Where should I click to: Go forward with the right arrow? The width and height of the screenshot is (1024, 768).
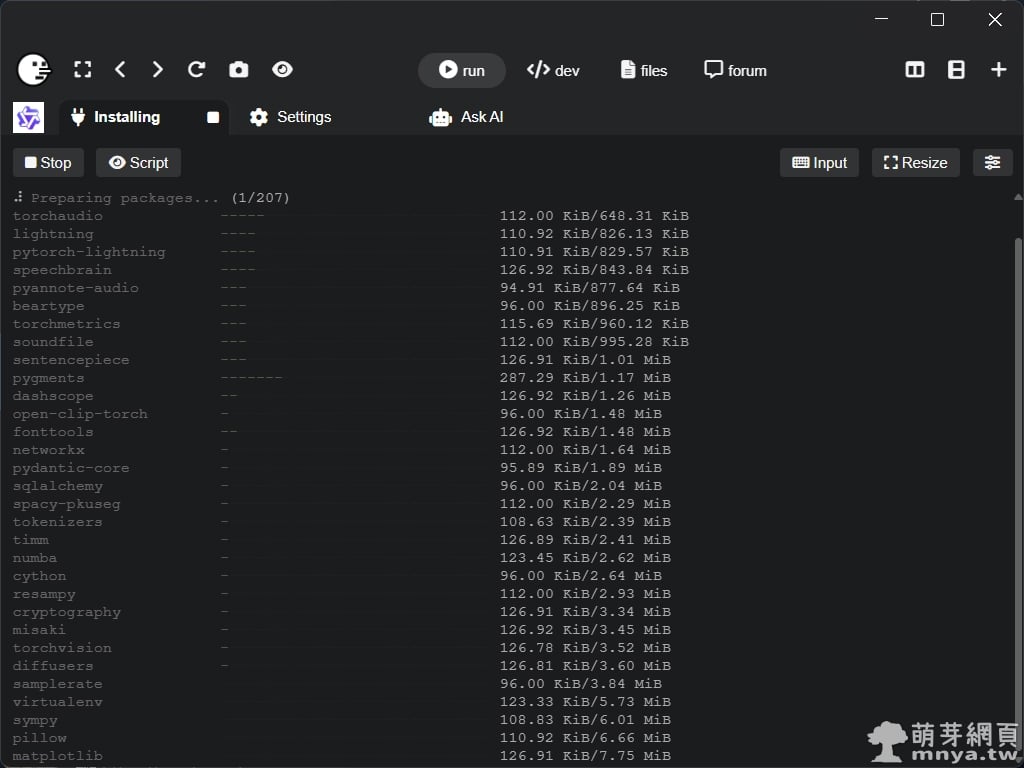pos(157,70)
